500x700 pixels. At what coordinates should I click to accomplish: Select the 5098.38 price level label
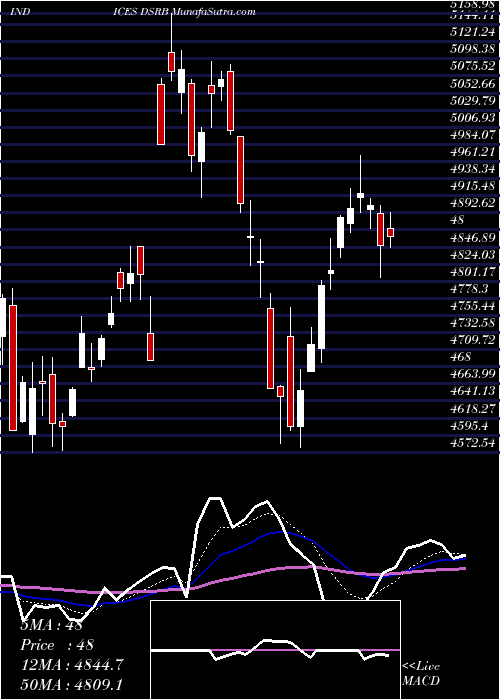tap(472, 49)
